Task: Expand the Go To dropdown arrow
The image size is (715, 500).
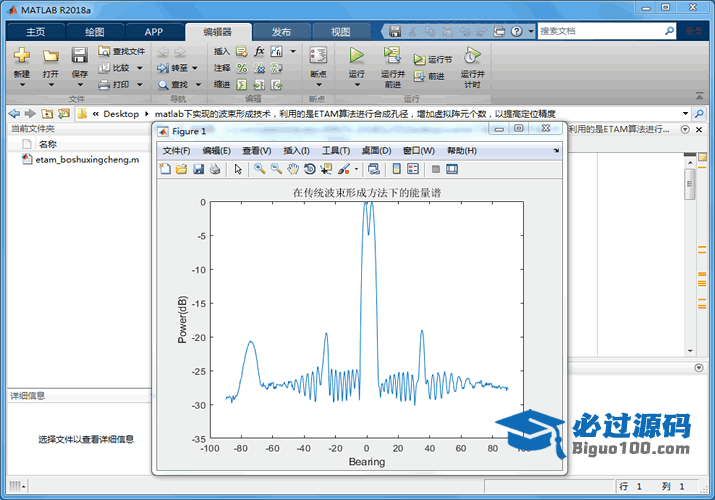Action: coord(195,68)
